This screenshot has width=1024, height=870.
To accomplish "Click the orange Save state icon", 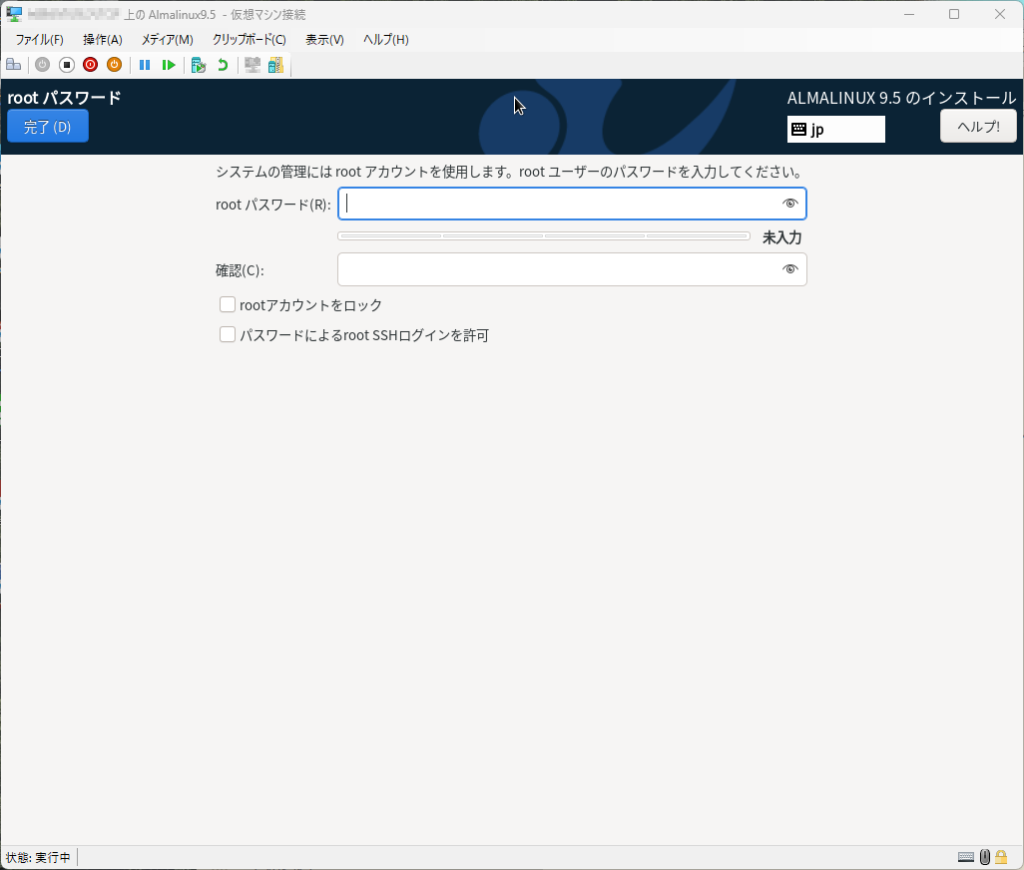I will tap(114, 65).
